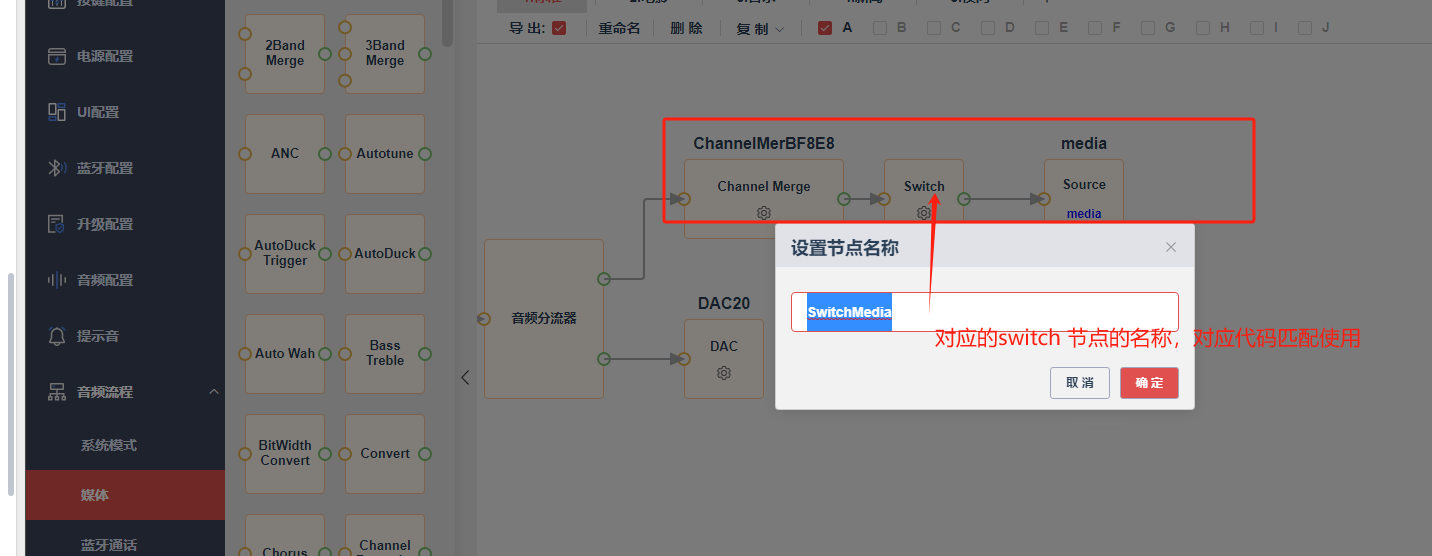Click the UI配置 sidebar icon
Viewport: 1432px width, 556px height.
57,112
